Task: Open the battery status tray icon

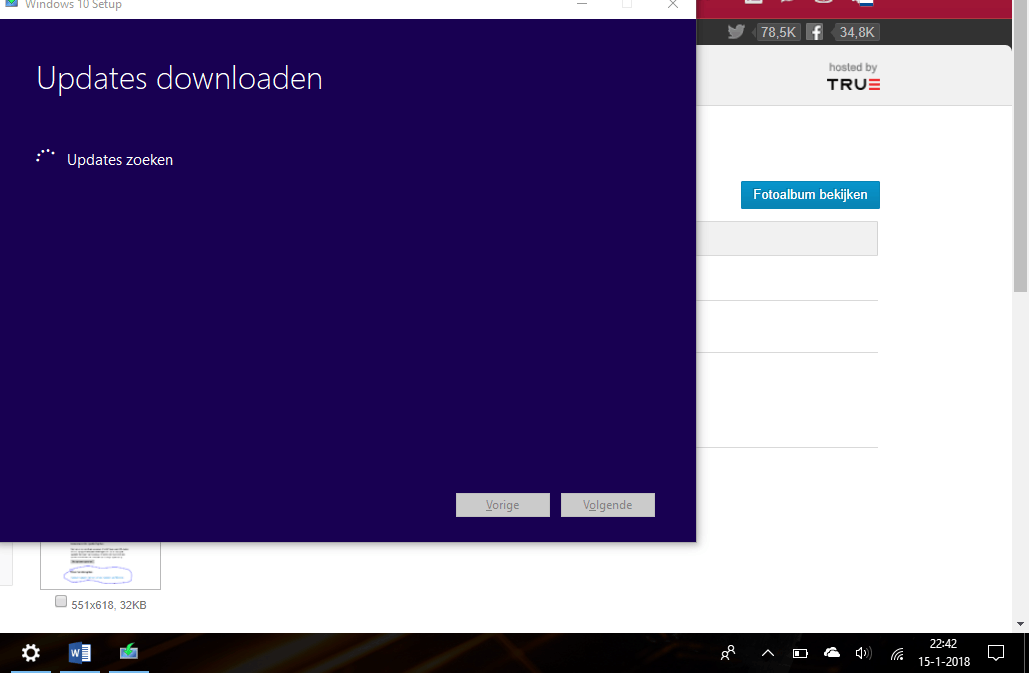Action: coord(800,653)
